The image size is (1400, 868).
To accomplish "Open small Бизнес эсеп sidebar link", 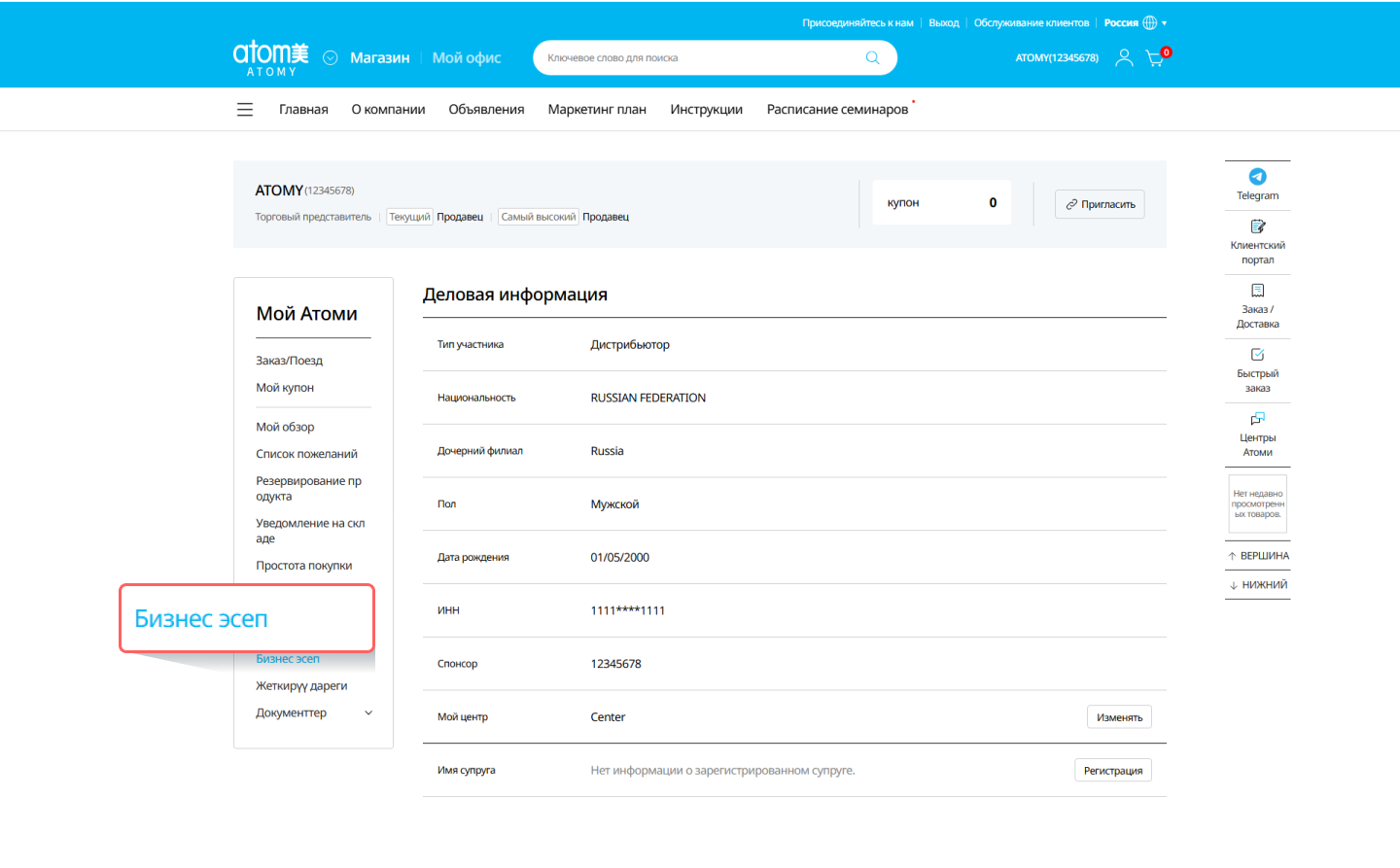I will 288,659.
